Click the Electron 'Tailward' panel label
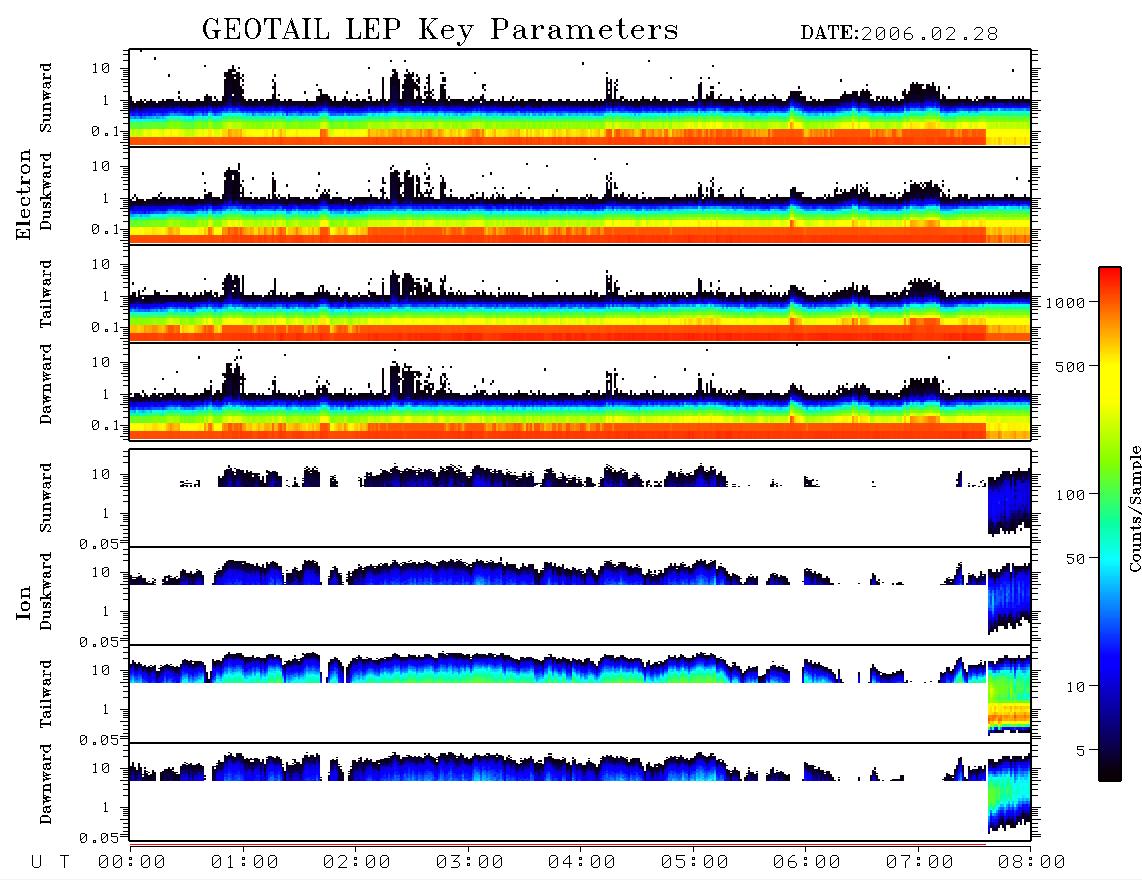 click(46, 294)
